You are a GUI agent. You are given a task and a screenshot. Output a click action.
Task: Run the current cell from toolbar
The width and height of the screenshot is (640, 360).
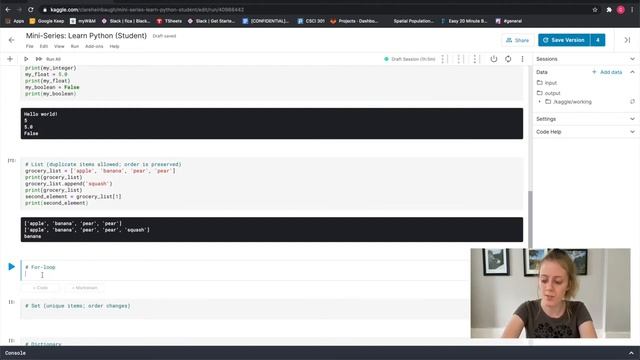pos(26,59)
